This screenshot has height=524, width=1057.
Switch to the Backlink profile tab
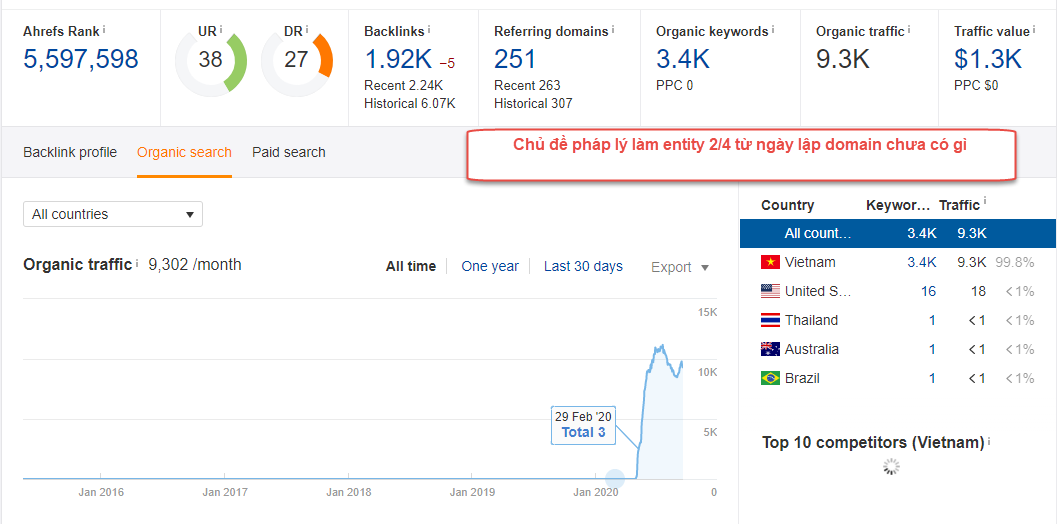(x=70, y=152)
